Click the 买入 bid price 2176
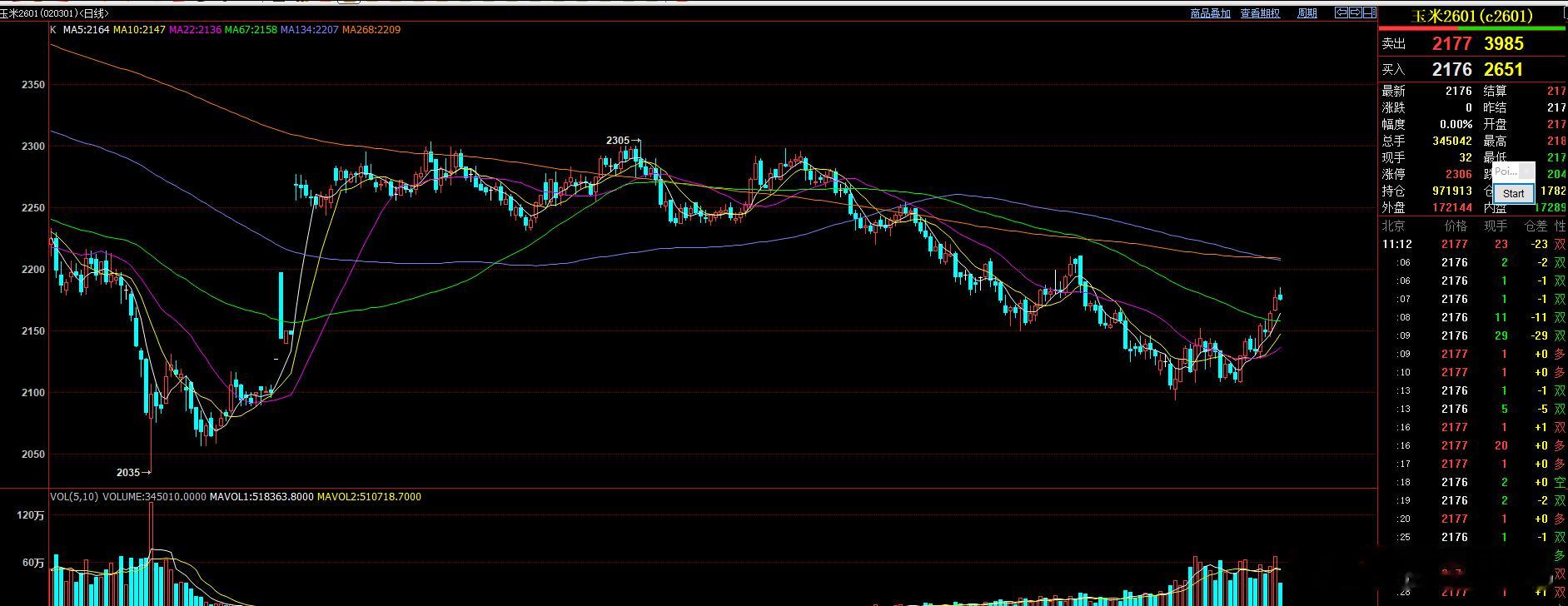The width and height of the screenshot is (1568, 606). [x=1451, y=69]
